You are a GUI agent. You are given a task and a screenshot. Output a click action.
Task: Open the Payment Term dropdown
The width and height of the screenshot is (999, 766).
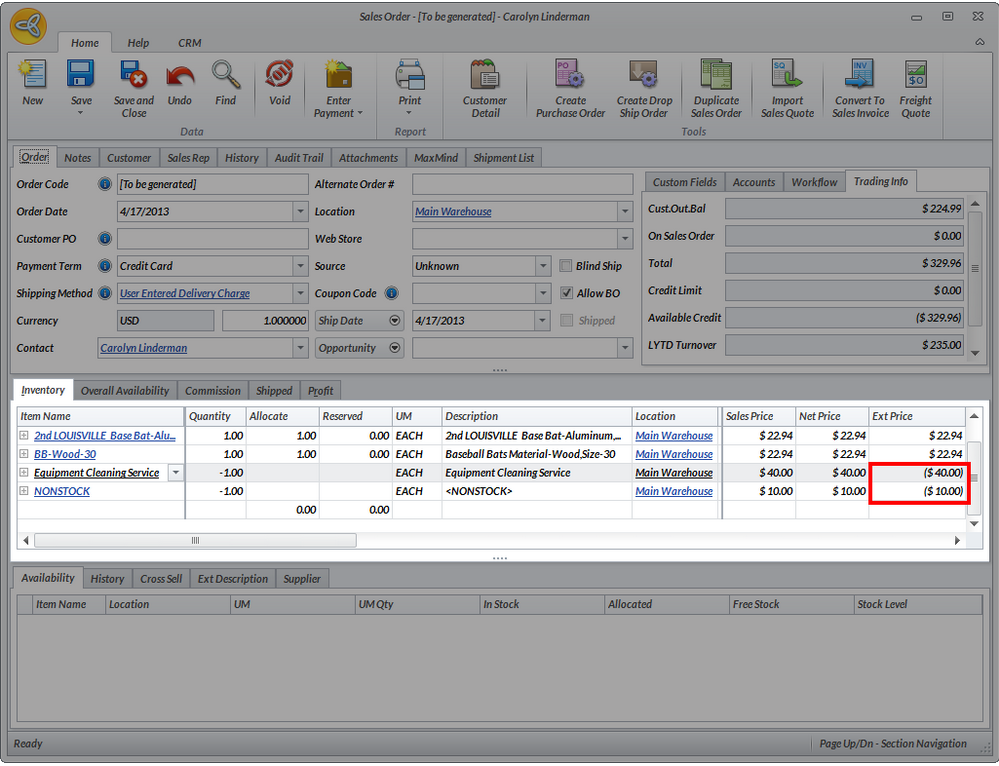click(300, 266)
